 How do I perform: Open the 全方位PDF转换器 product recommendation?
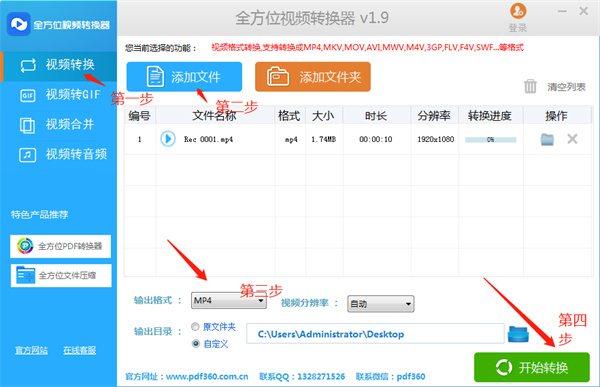pos(60,246)
